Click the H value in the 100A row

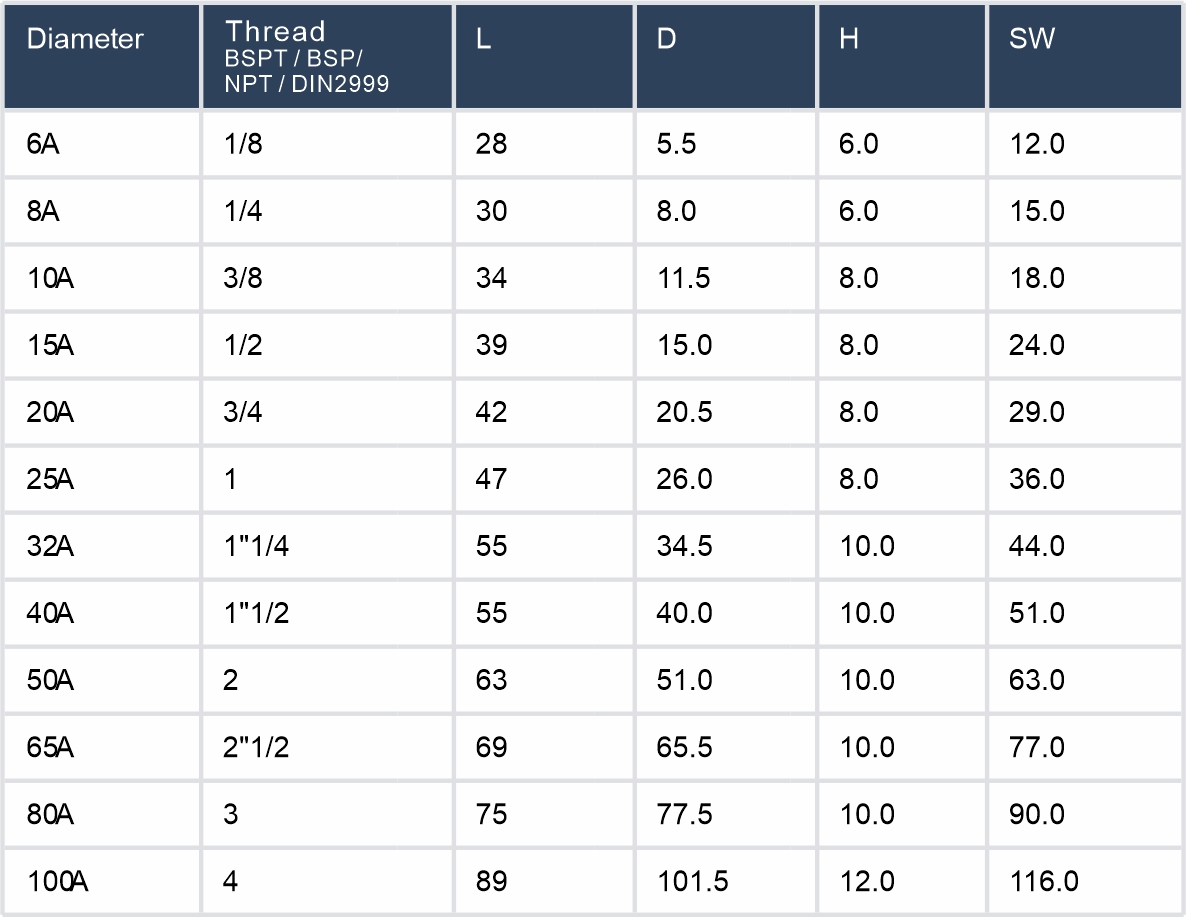click(867, 882)
